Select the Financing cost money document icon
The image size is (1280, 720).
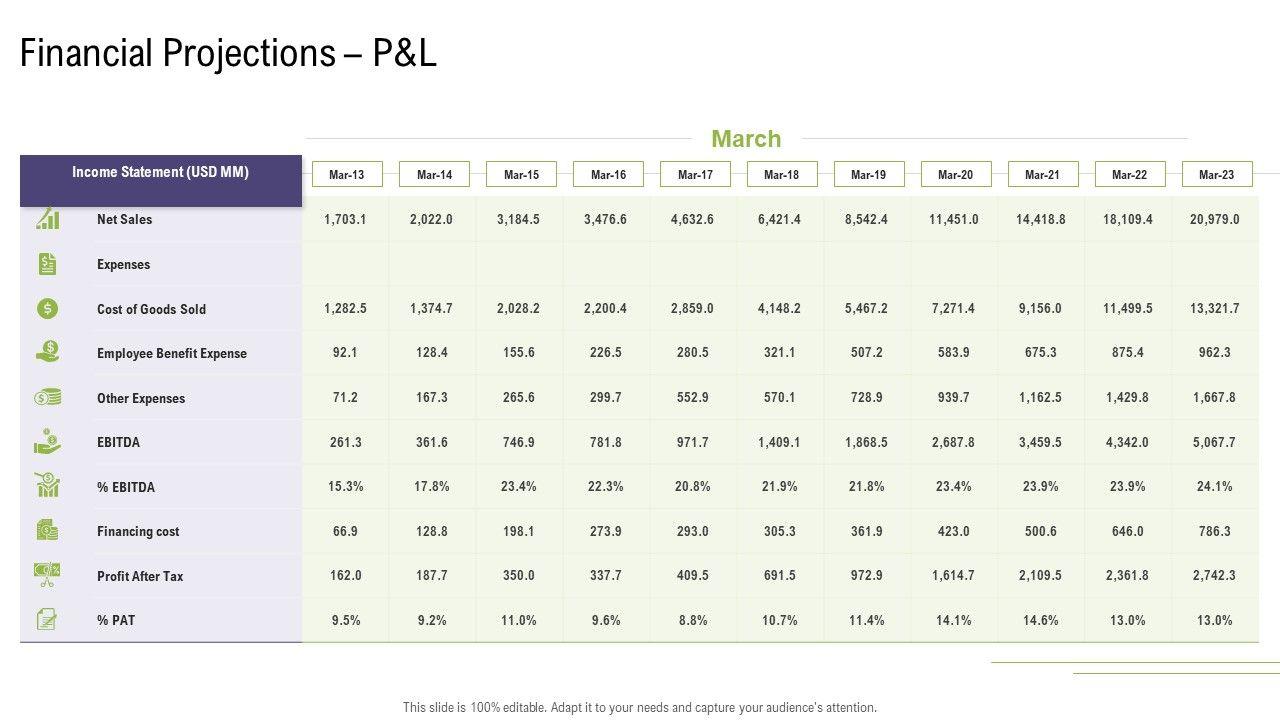coord(48,530)
